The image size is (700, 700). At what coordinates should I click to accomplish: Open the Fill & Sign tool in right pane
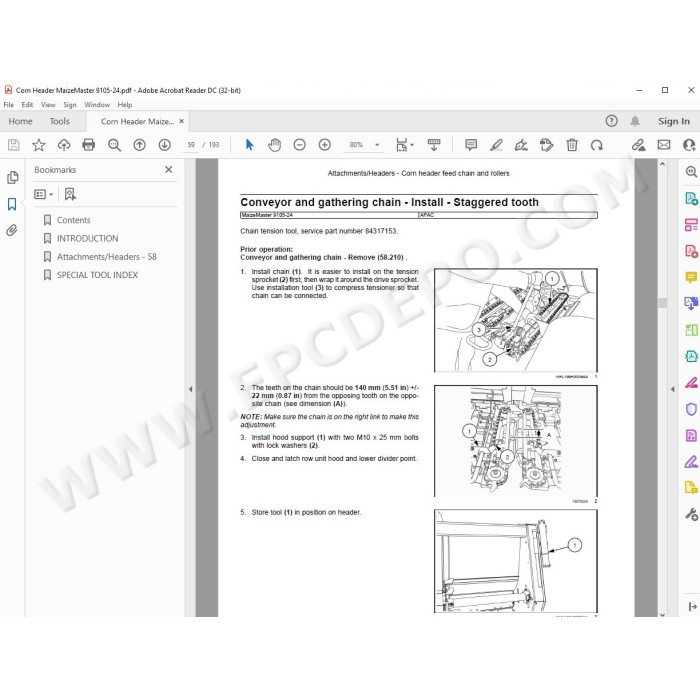click(x=691, y=462)
